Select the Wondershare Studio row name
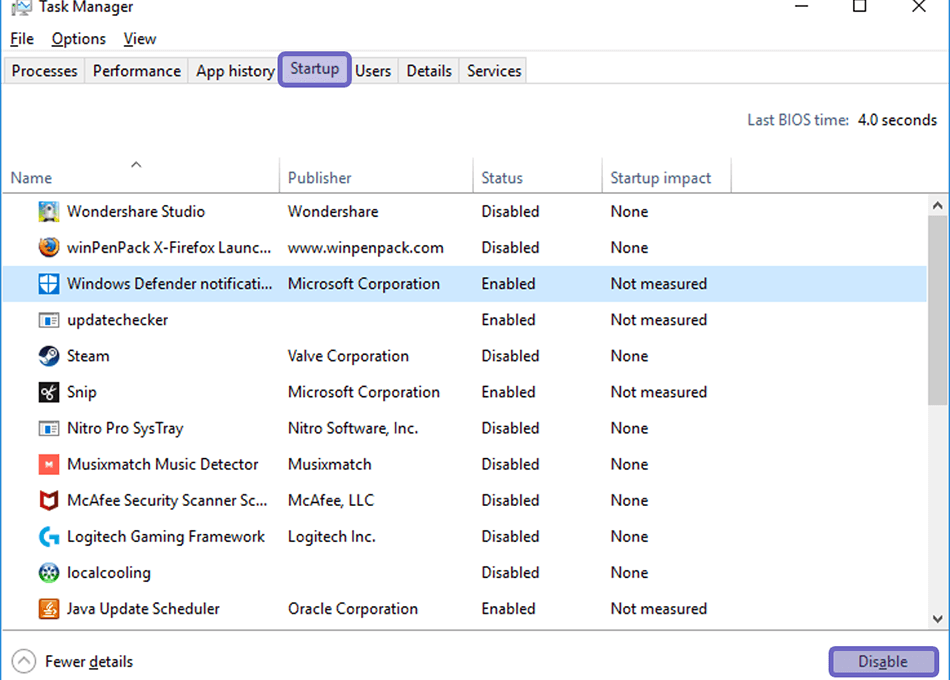950x680 pixels. [136, 212]
